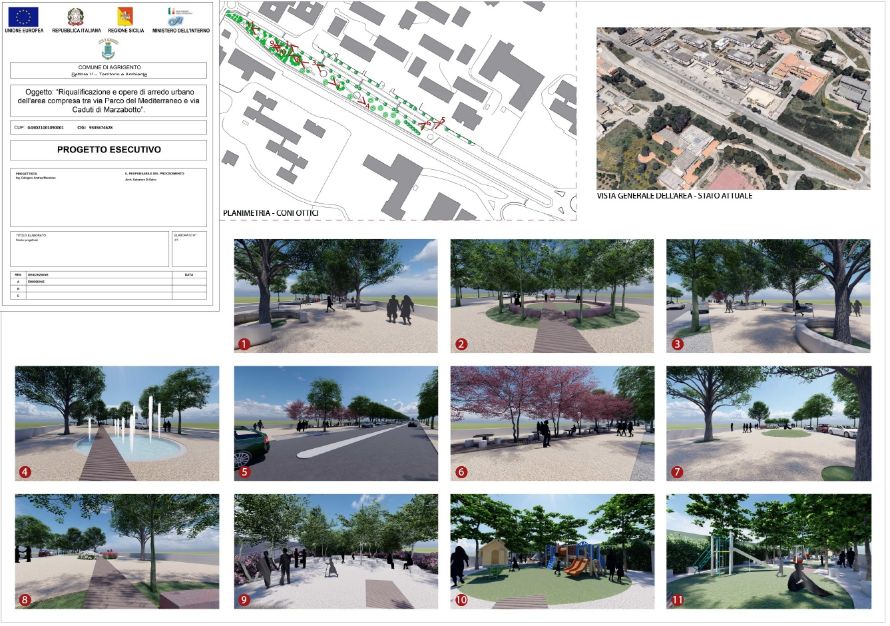Image resolution: width=890 pixels, height=626 pixels.
Task: Click red marker number 6
Action: click(460, 471)
